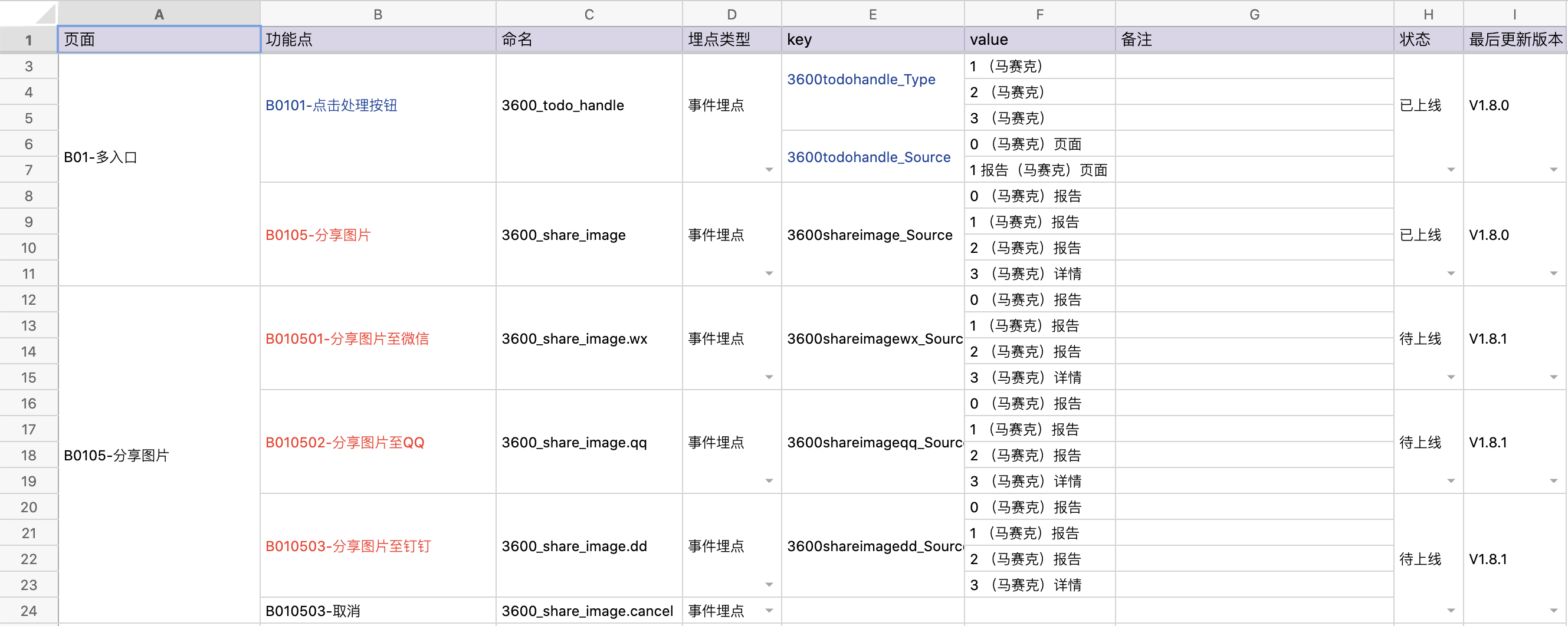Select the row 9 header
The image size is (1568, 626).
tap(28, 222)
